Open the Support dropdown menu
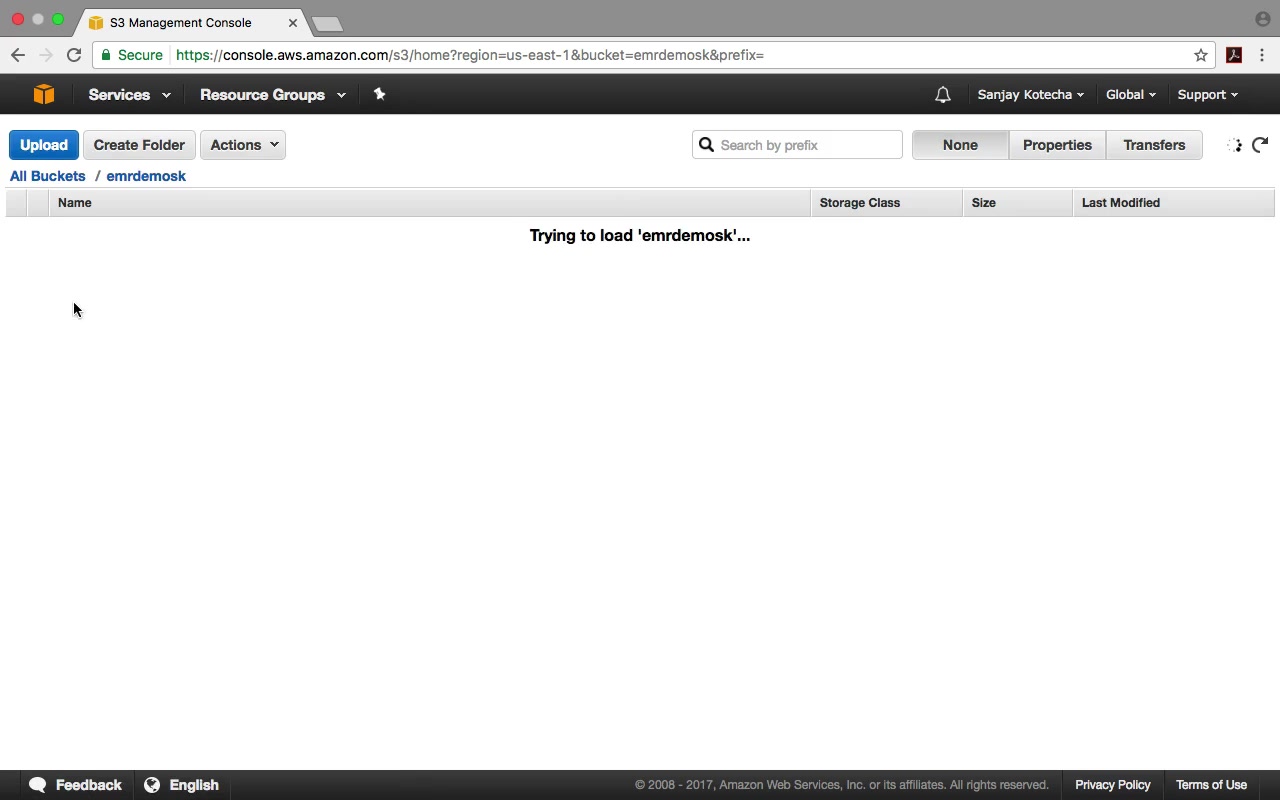The image size is (1280, 800). tap(1208, 95)
